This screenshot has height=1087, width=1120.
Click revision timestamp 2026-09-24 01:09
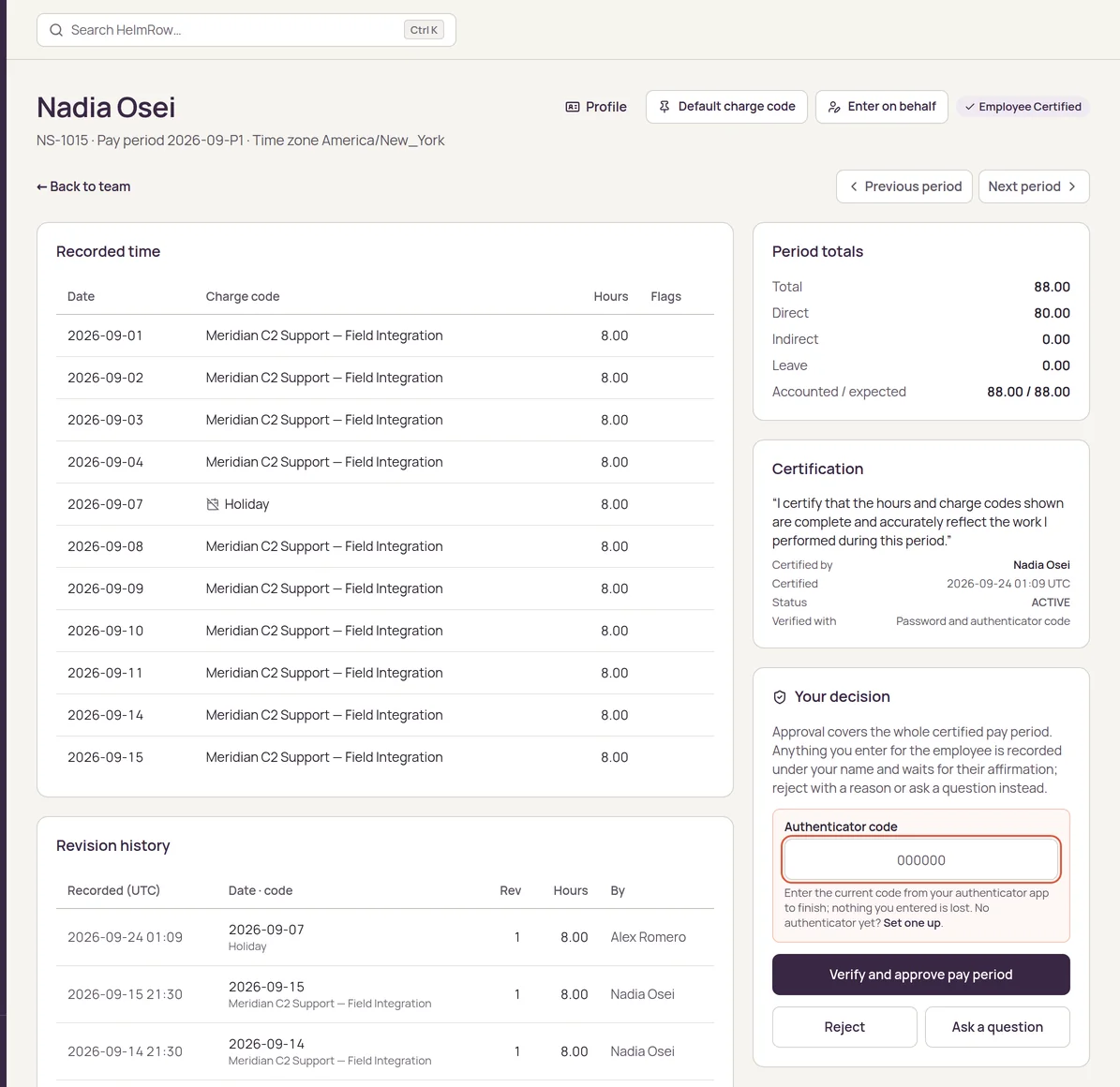[125, 937]
